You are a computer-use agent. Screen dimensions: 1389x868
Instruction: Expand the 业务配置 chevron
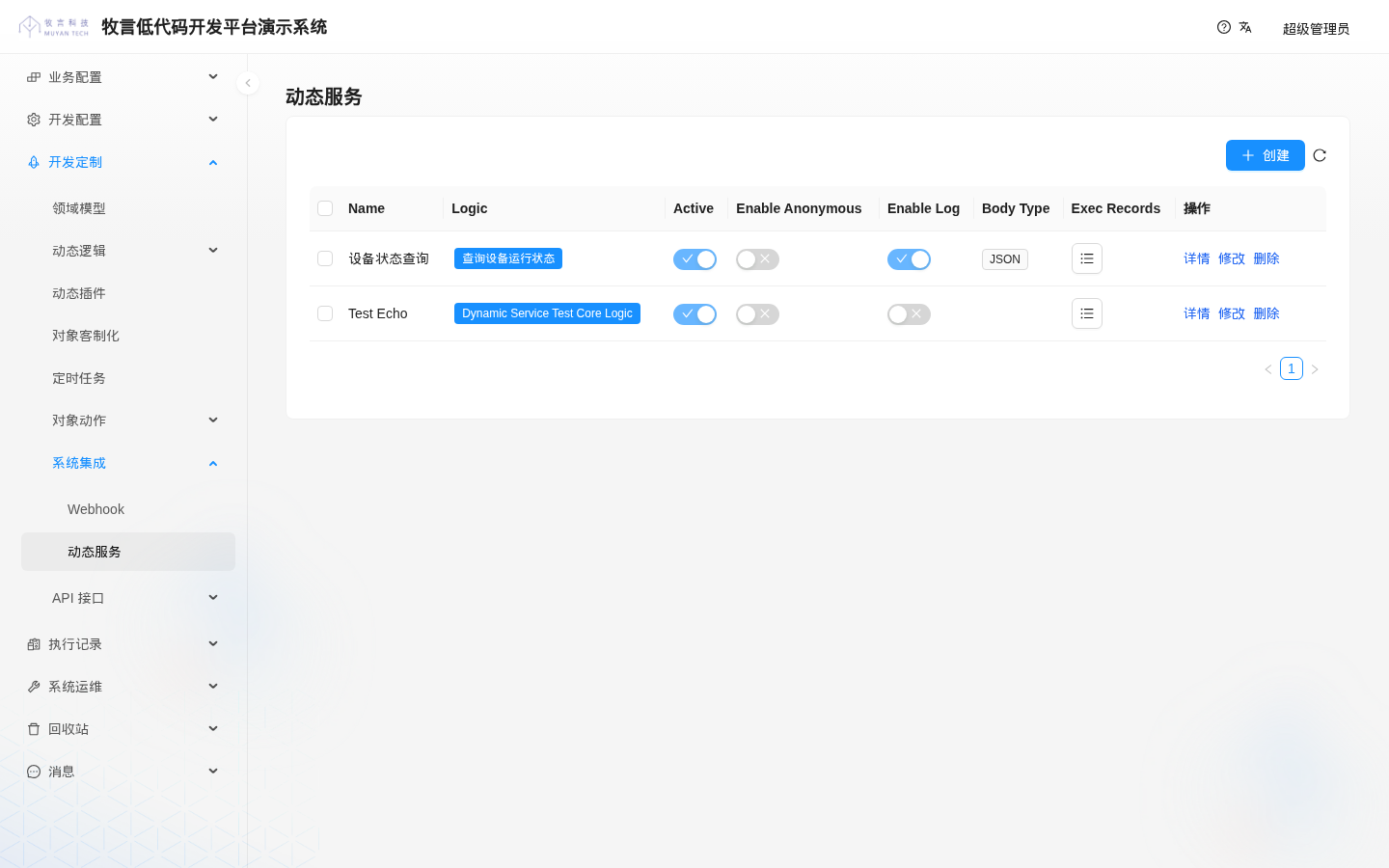(x=213, y=76)
